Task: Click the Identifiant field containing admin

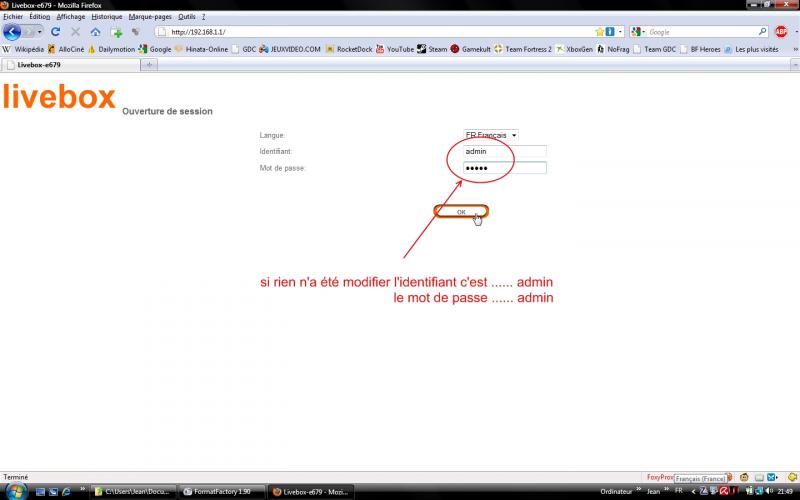Action: [505, 152]
